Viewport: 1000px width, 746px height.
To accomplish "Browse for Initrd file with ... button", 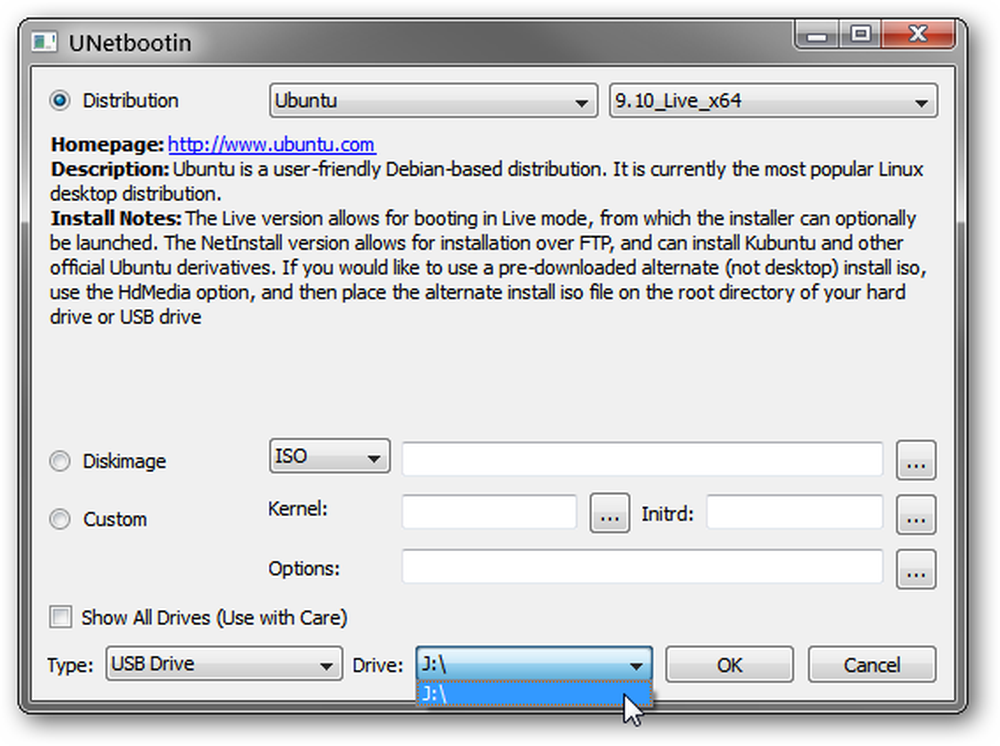I will pyautogui.click(x=916, y=515).
